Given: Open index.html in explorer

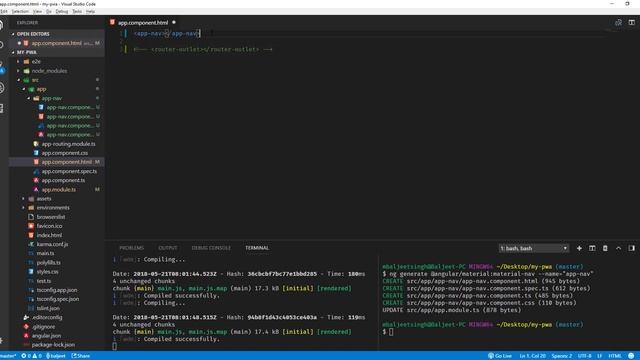Looking at the screenshot, I should [49, 235].
